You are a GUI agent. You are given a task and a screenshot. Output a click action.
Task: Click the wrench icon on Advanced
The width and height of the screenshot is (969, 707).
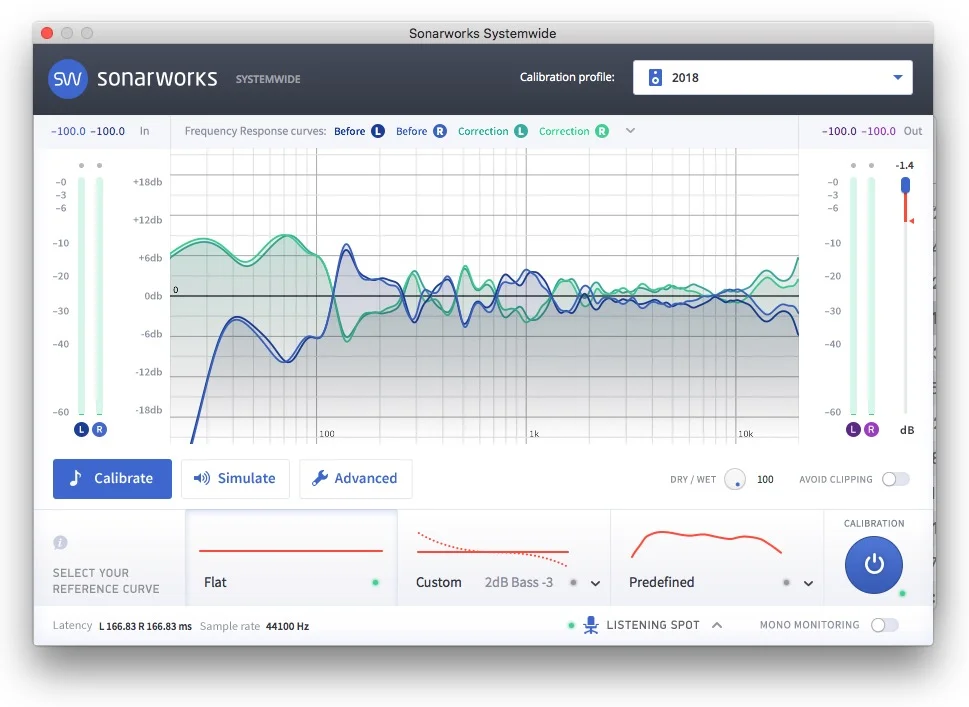click(x=319, y=478)
